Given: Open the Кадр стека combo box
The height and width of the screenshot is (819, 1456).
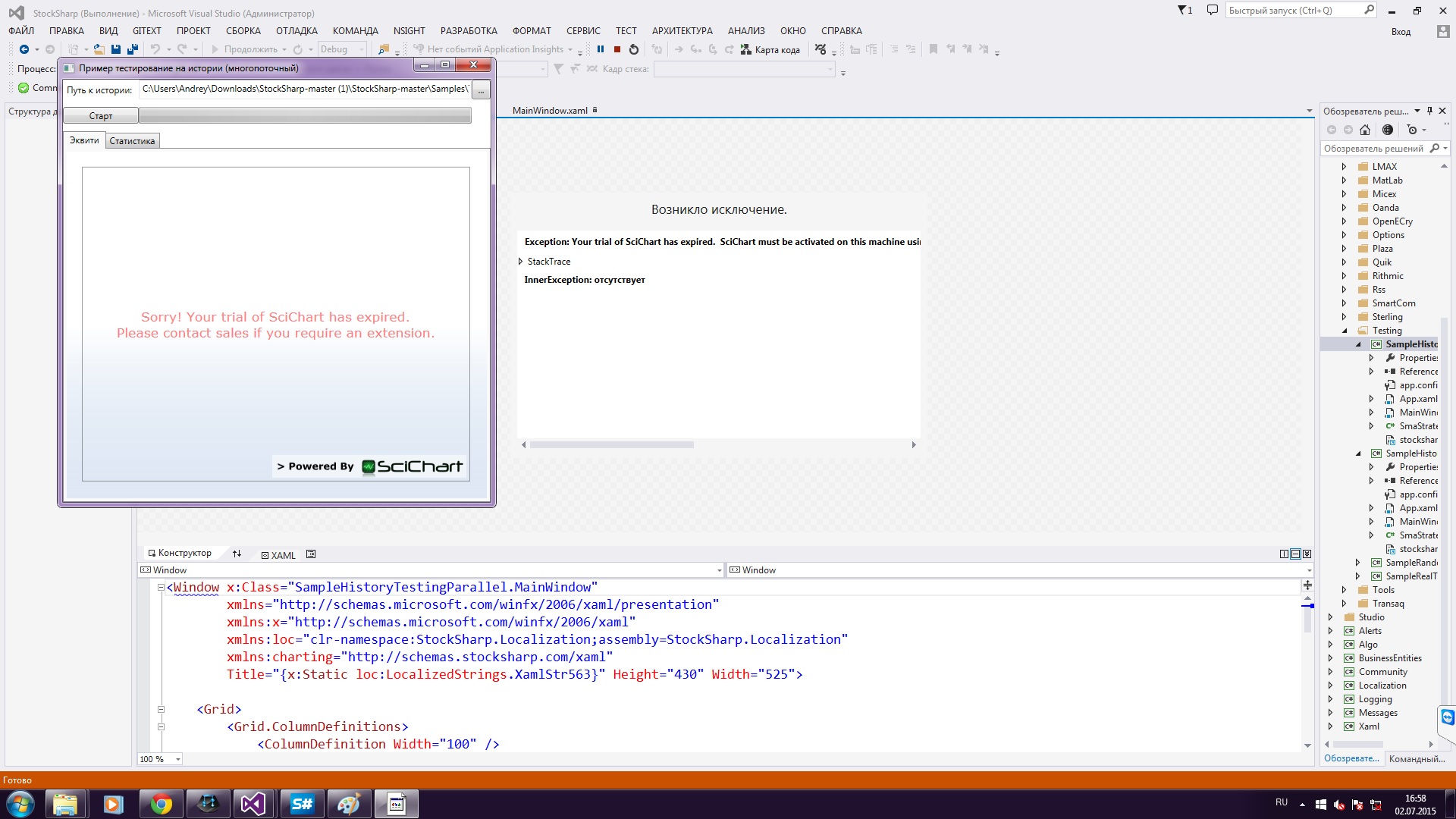Looking at the screenshot, I should coord(744,69).
